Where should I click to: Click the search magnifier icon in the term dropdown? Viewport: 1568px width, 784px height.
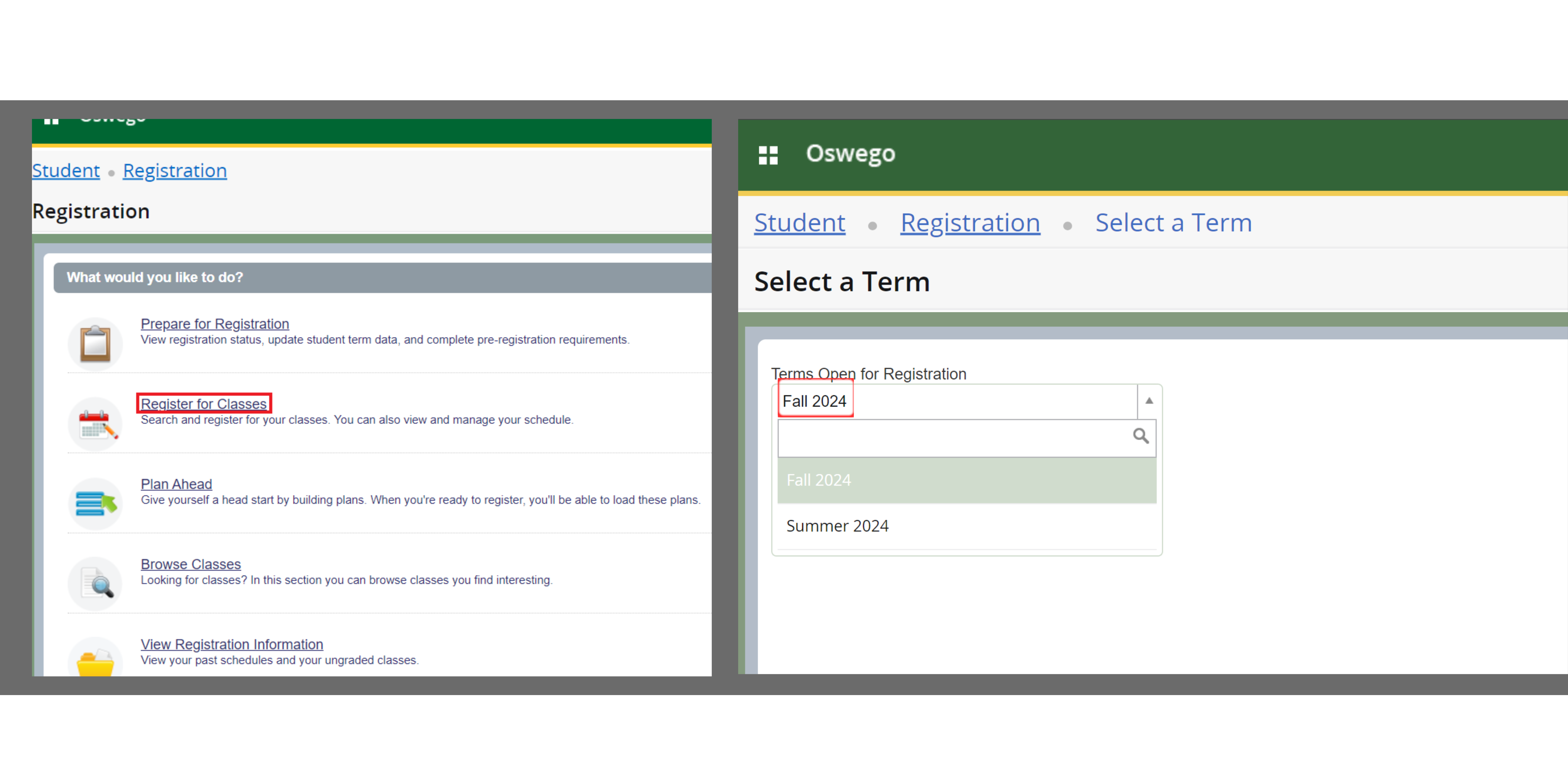coord(1141,436)
